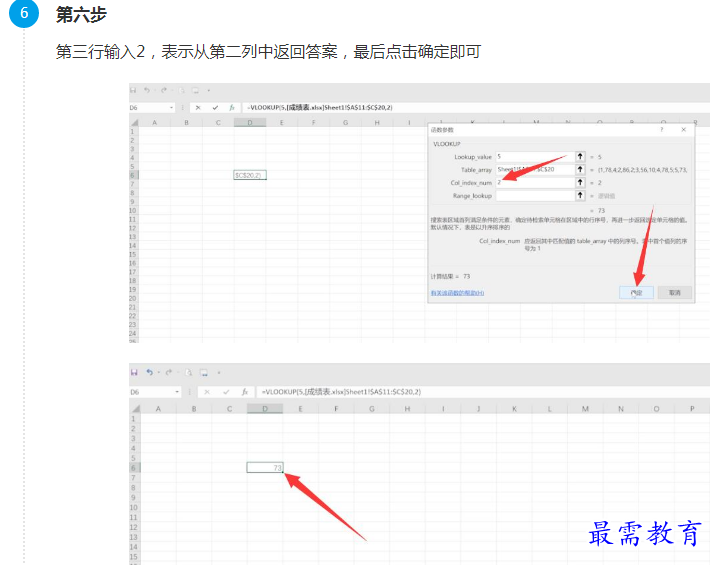Click the Select All corner in the upper worksheet
This screenshot has height=565, width=710.
point(134,122)
